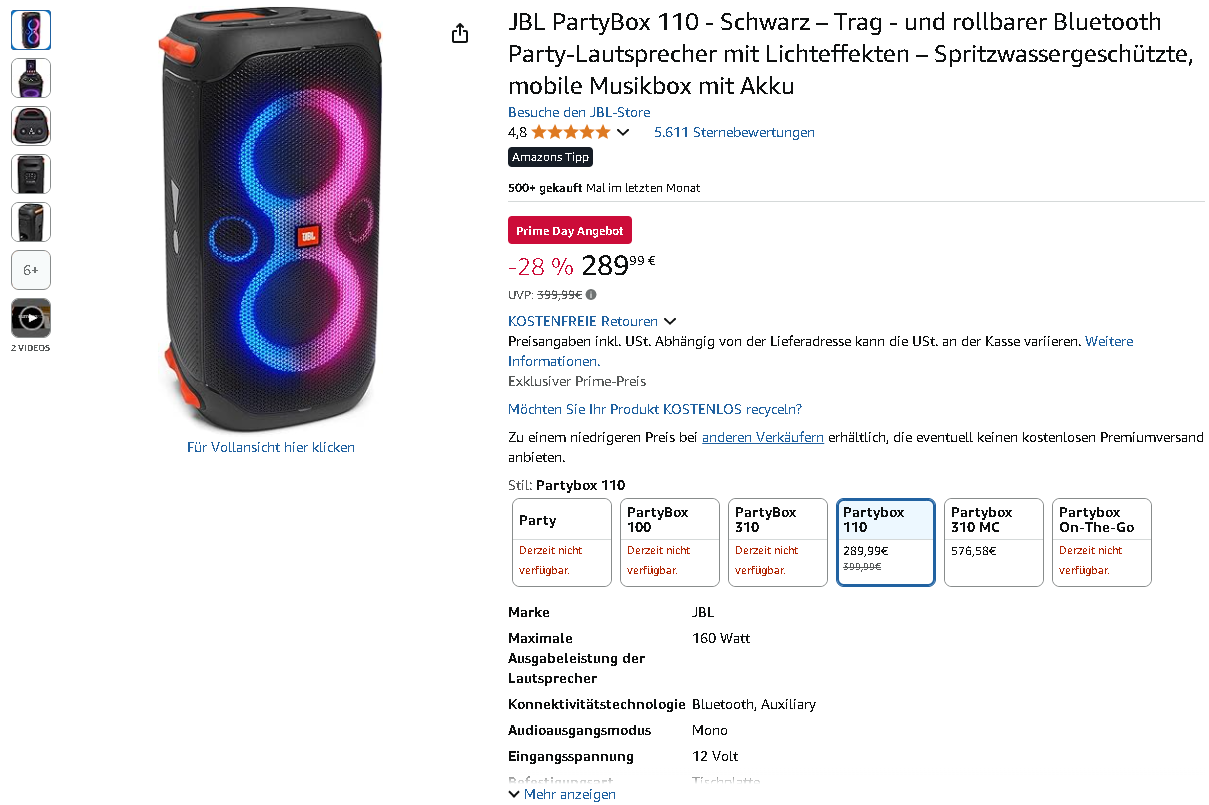Screen dimensions: 1209x805
Task: Select the second product image thumbnail
Action: [x=31, y=78]
